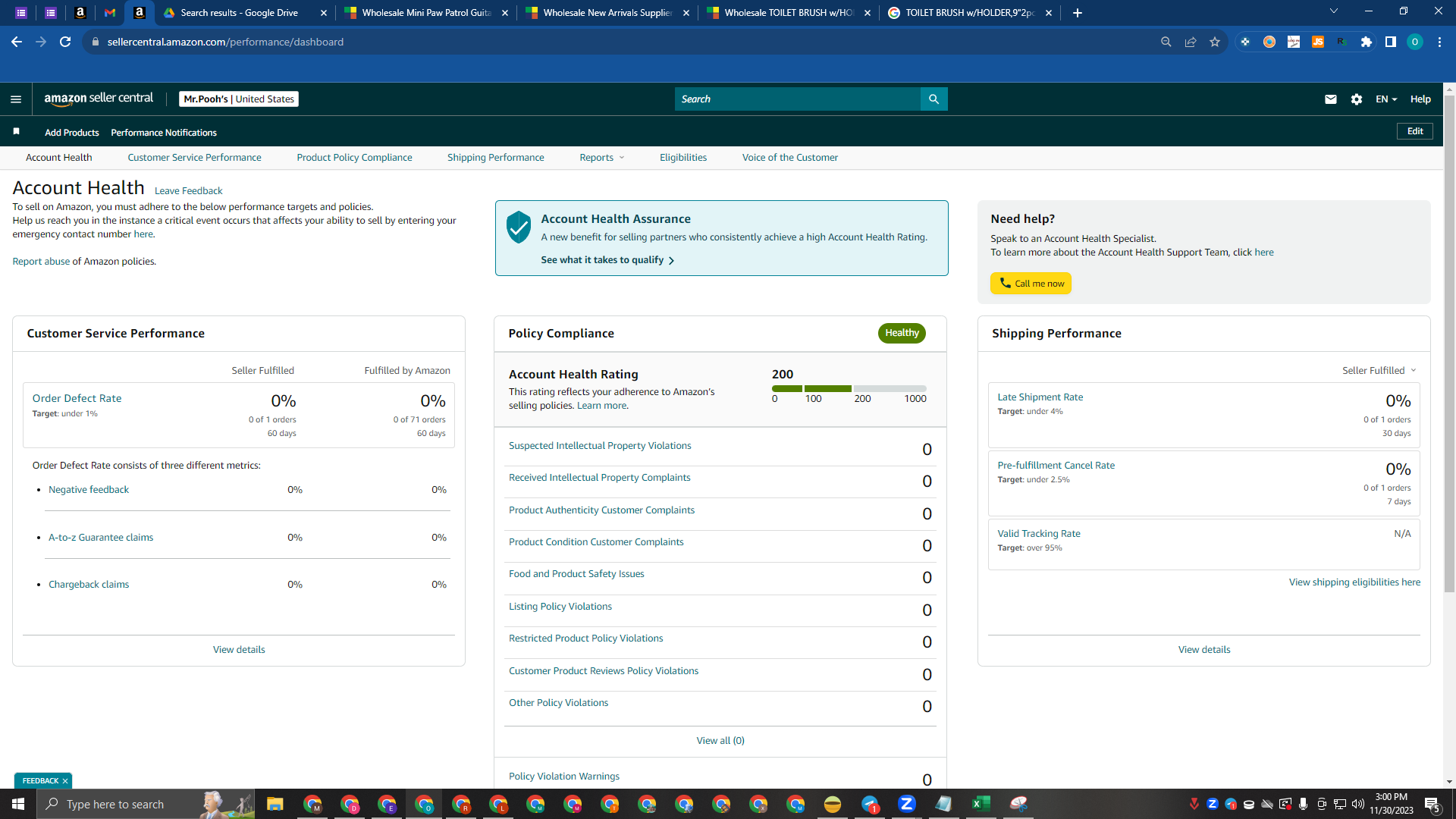The height and width of the screenshot is (819, 1456).
Task: Click the Seller Central search field
Action: [x=798, y=99]
